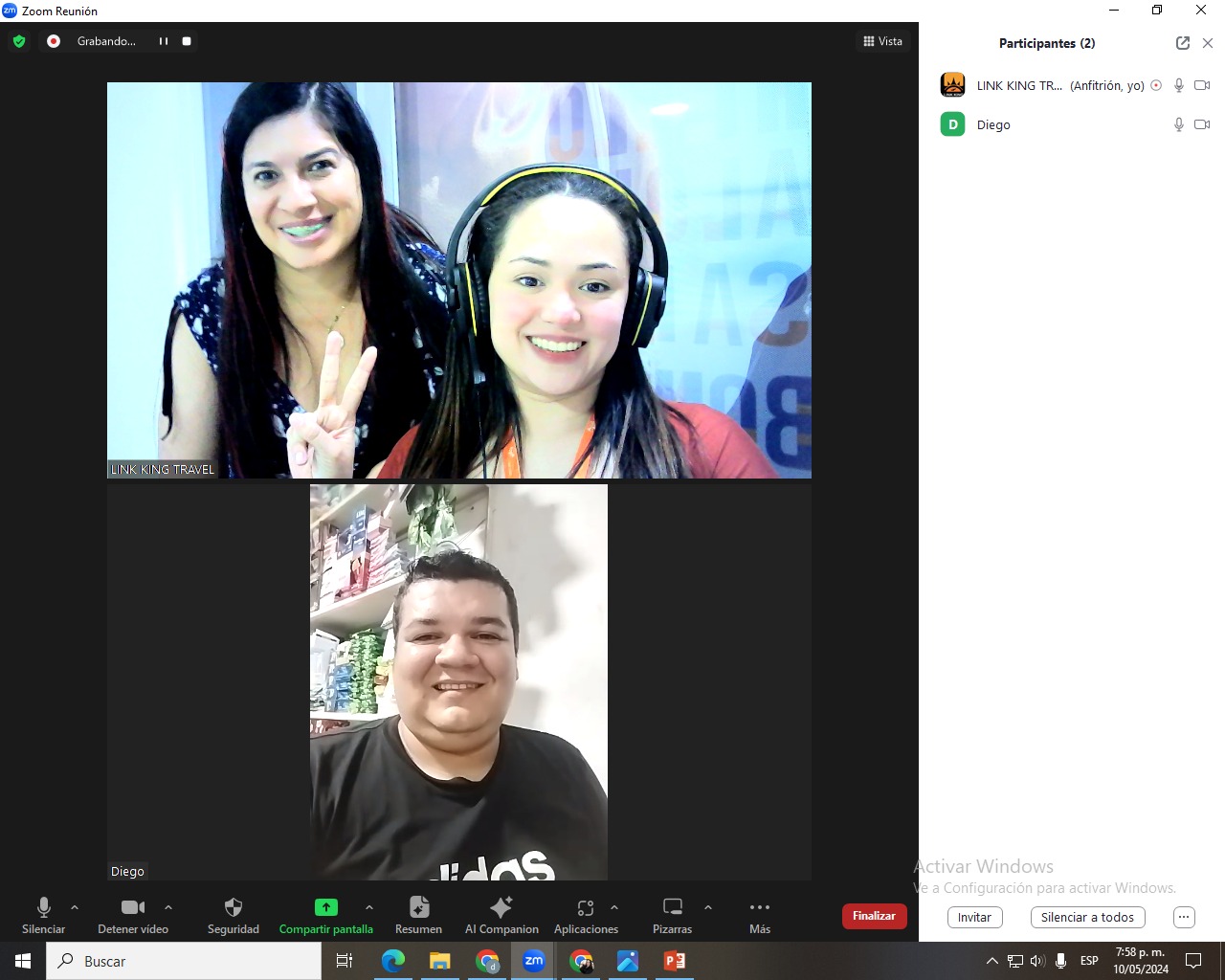Expand audio options arrow beside Silenciar
The image size is (1225, 980).
click(x=75, y=907)
